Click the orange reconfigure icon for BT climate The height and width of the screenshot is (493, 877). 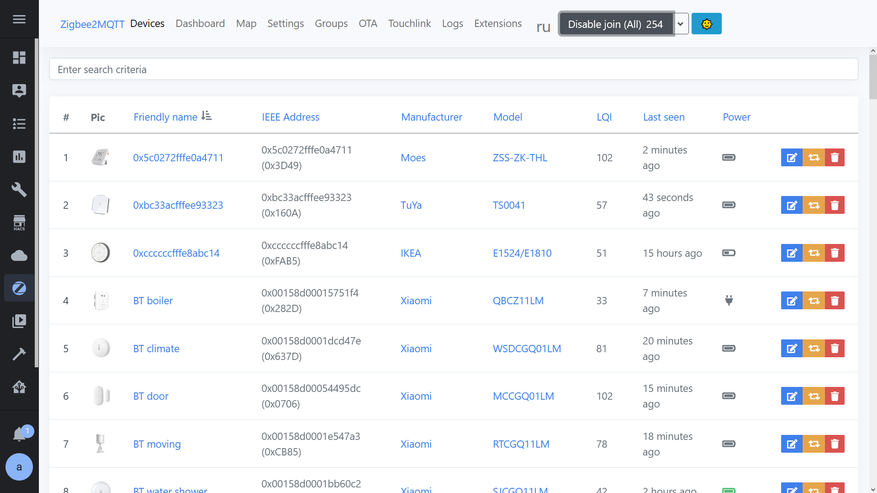coord(813,349)
